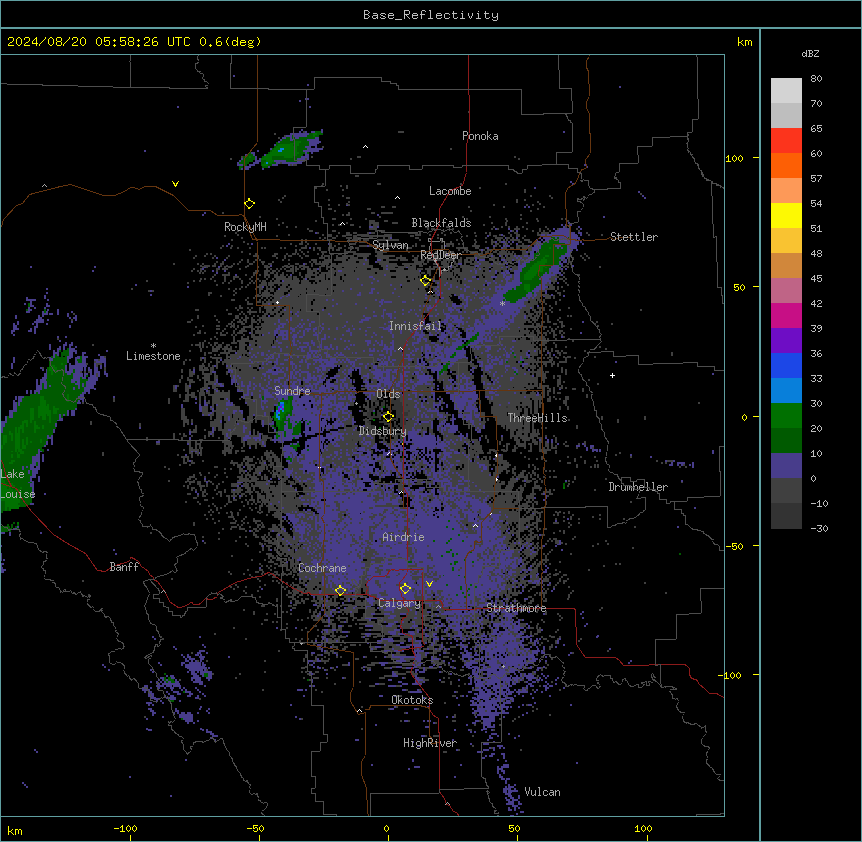Click the Olds city label
The height and width of the screenshot is (842, 862).
388,394
